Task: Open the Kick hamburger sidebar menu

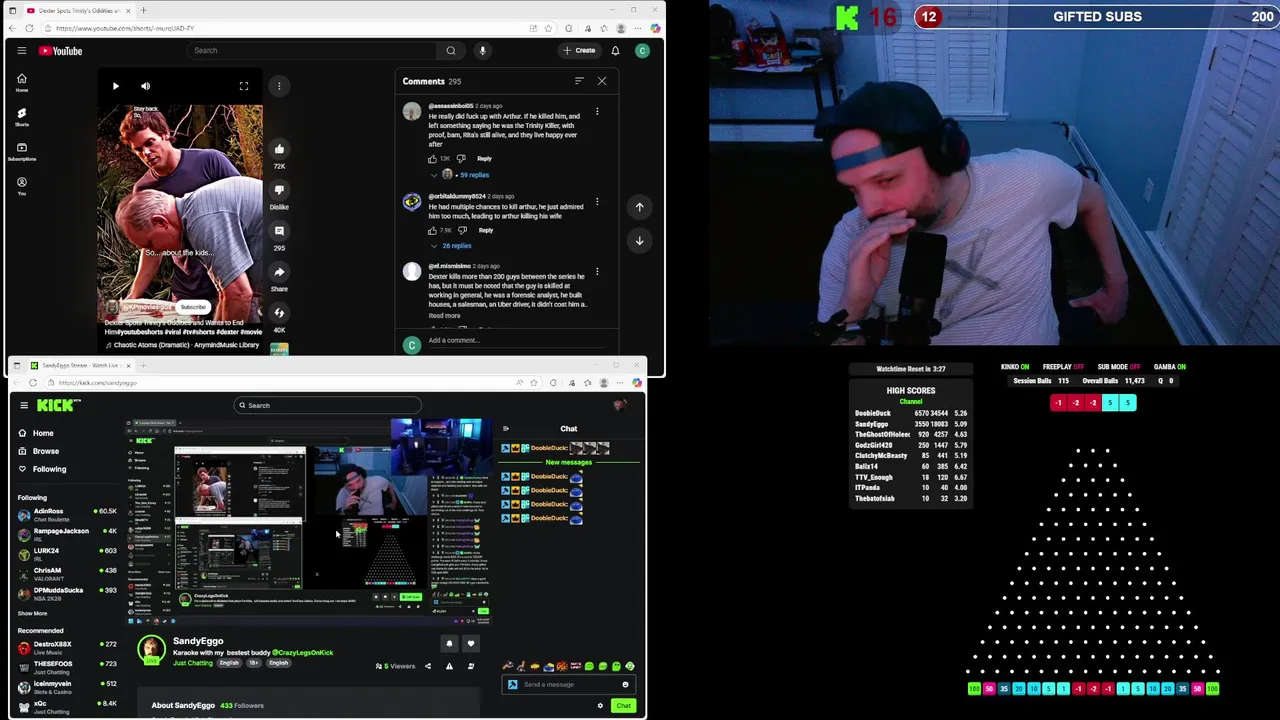Action: tap(24, 405)
